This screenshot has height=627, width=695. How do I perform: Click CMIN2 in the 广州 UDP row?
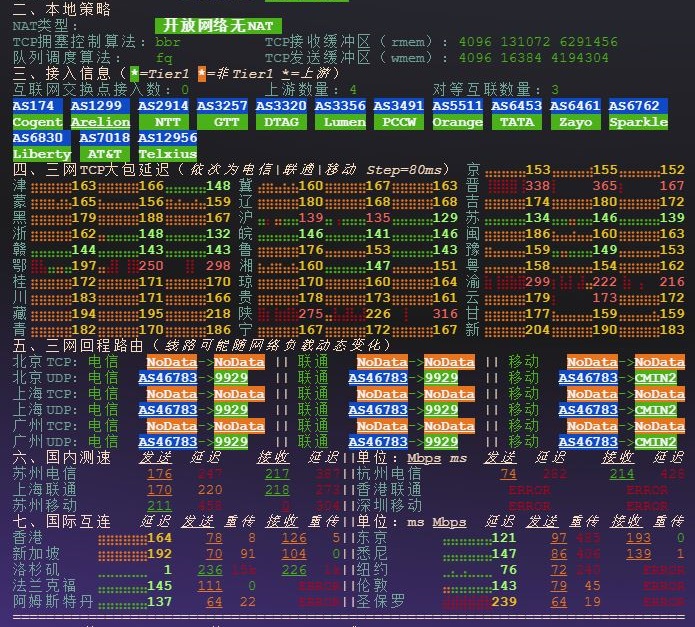tap(656, 442)
